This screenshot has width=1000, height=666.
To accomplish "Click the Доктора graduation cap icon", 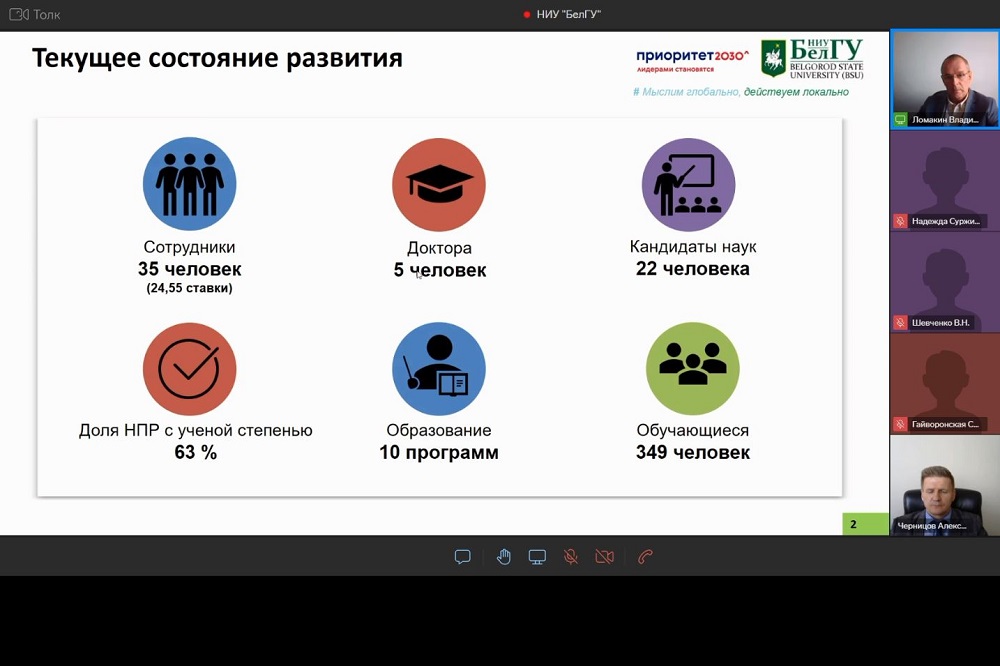I will 439,185.
